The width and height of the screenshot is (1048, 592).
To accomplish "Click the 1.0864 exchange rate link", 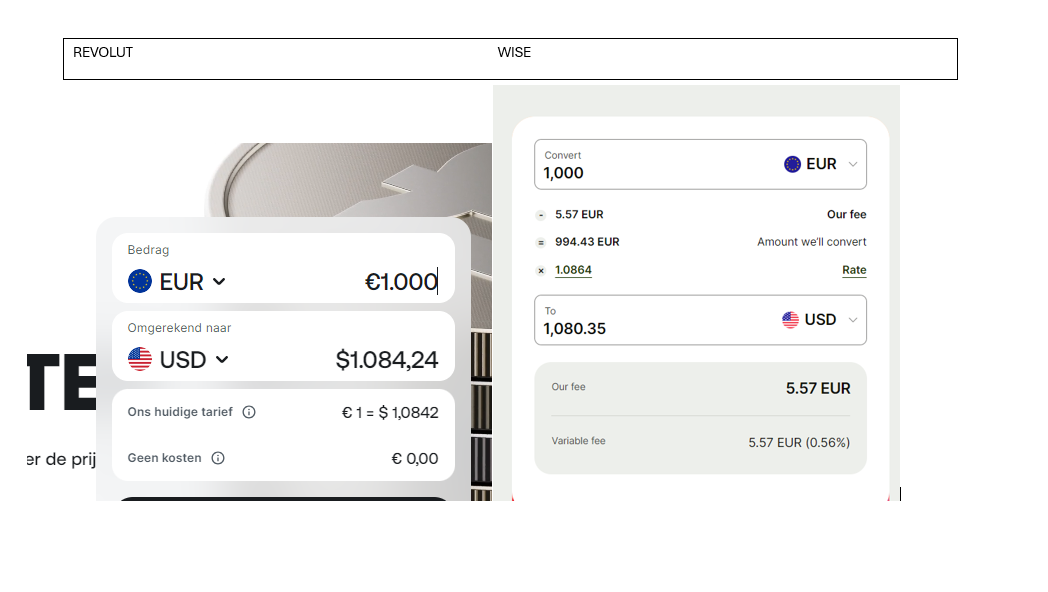I will tap(573, 270).
